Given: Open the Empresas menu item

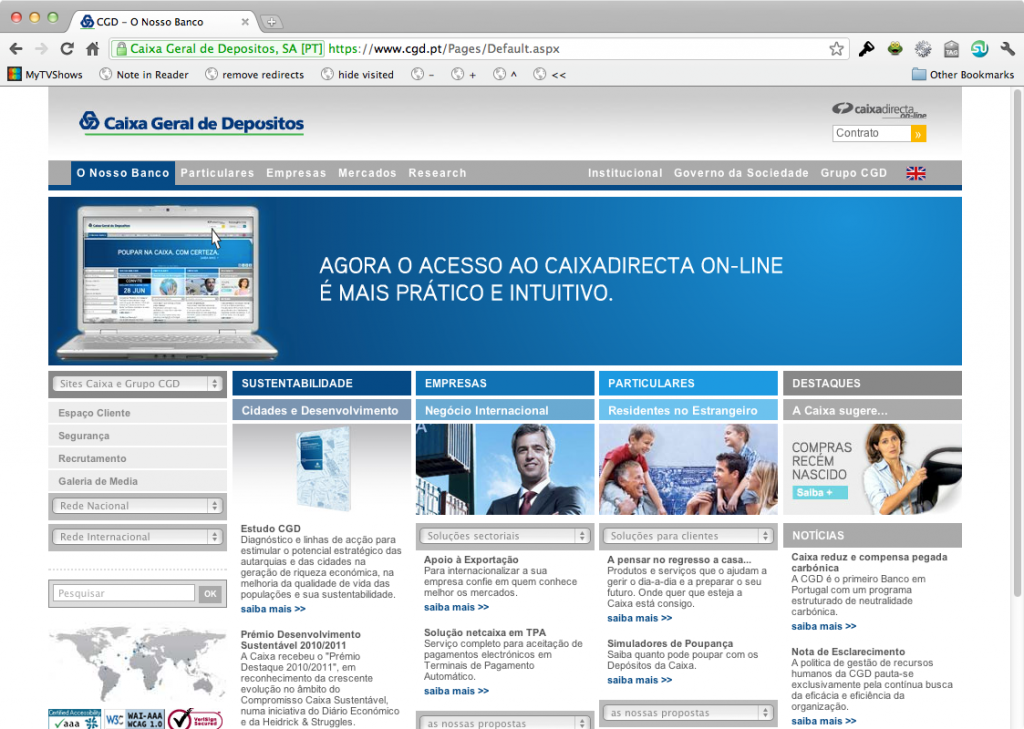Looking at the screenshot, I should (x=296, y=173).
